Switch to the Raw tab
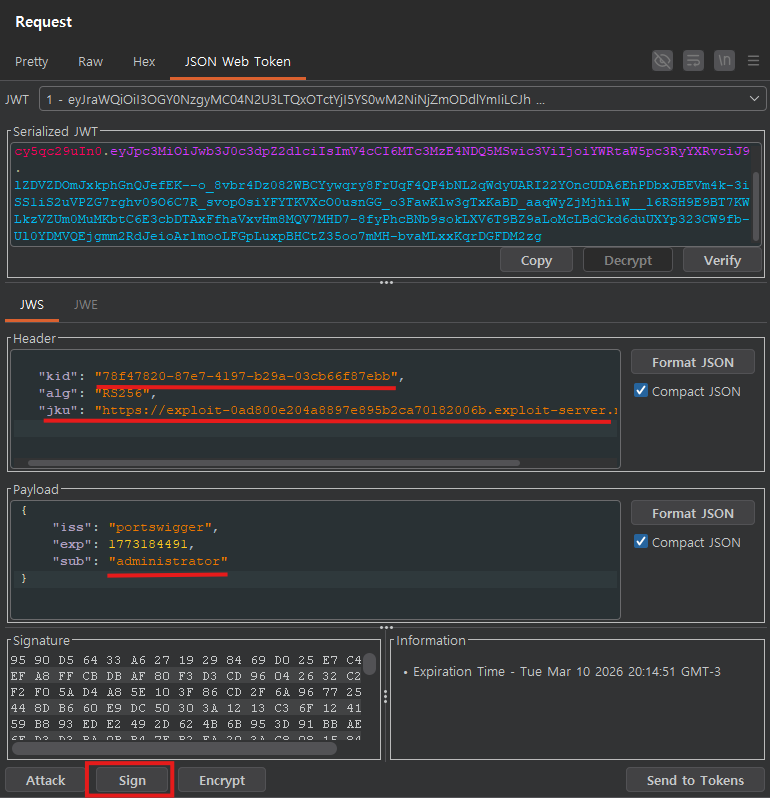This screenshot has height=798, width=770. [x=91, y=61]
